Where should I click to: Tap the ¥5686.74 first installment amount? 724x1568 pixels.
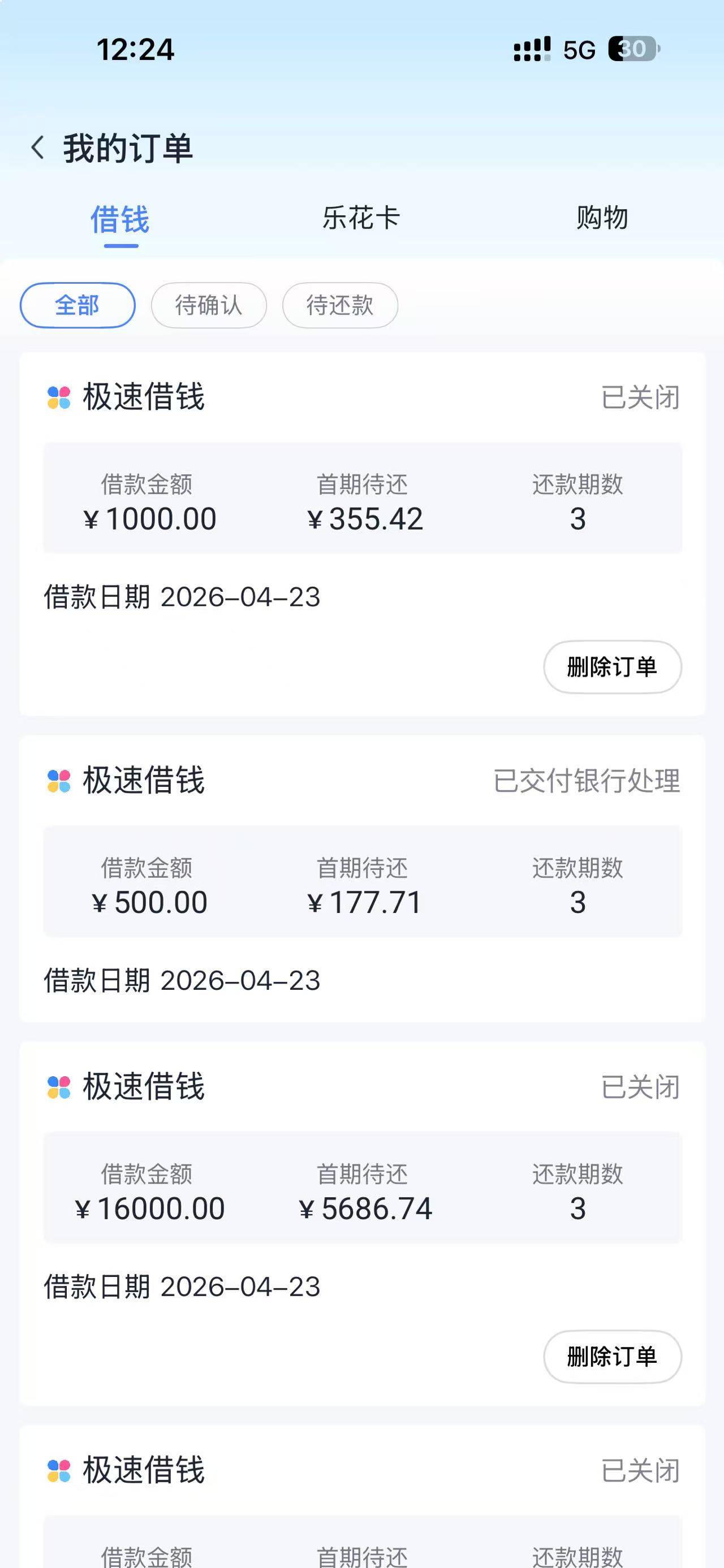(x=366, y=1209)
